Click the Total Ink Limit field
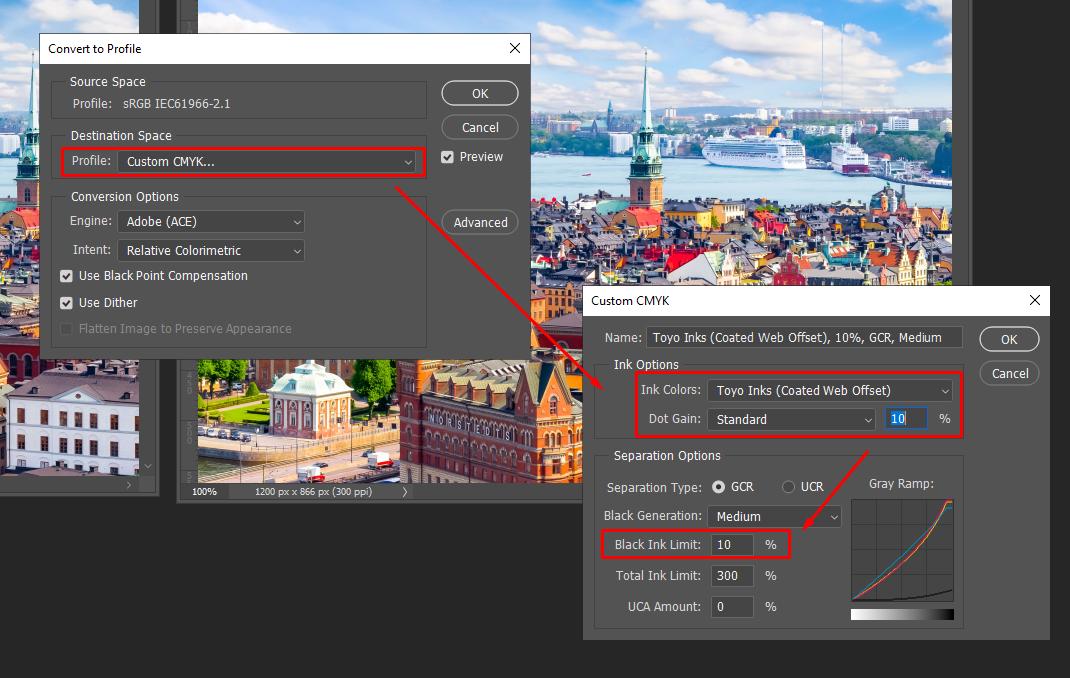1070x678 pixels. 731,576
